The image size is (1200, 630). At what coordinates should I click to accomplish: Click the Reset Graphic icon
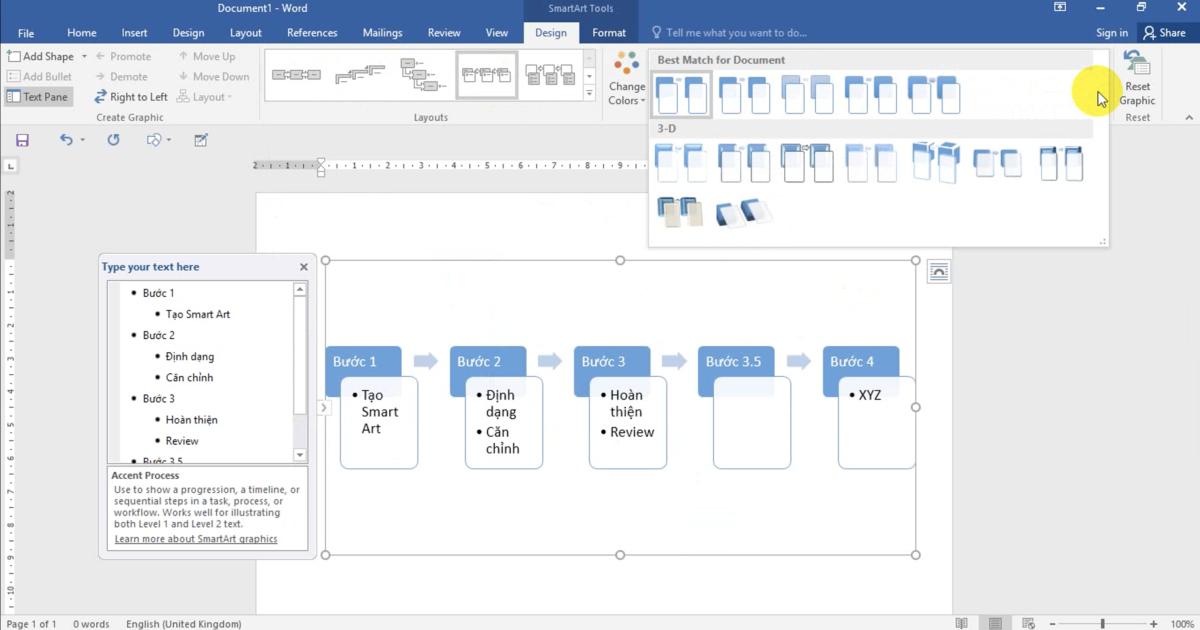tap(1137, 66)
